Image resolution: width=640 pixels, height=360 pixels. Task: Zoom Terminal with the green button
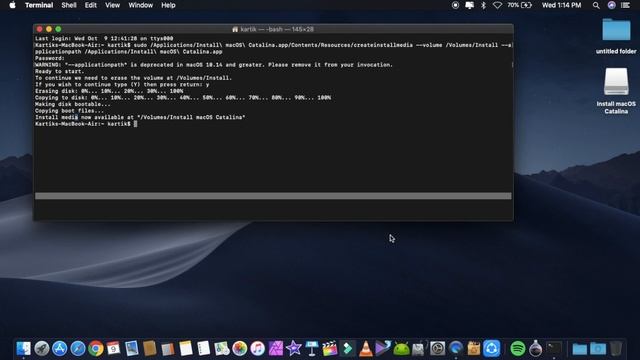tap(58, 29)
